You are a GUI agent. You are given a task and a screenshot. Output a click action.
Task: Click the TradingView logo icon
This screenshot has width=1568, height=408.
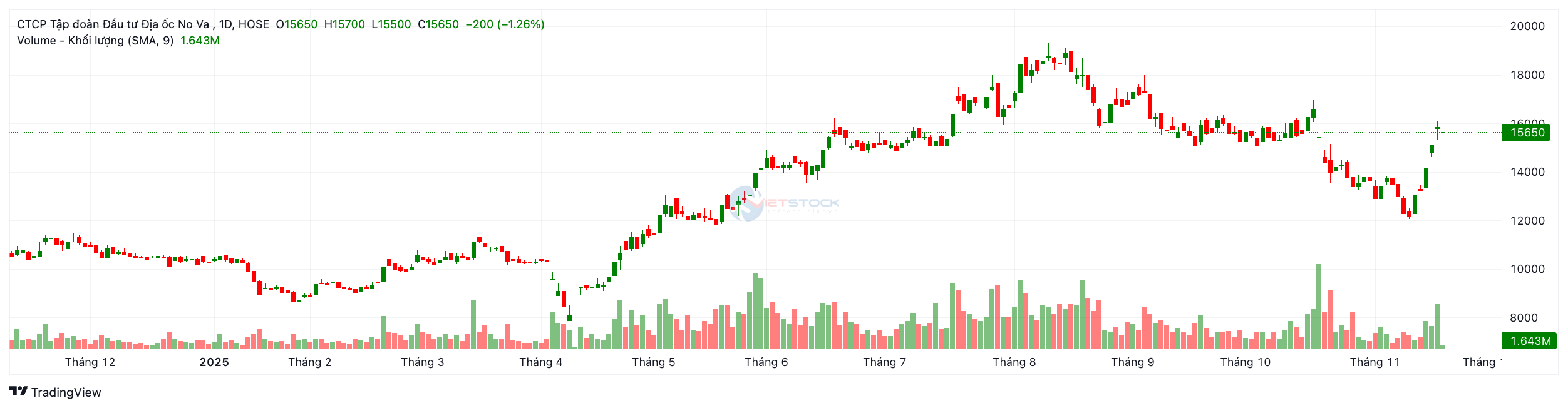pyautogui.click(x=19, y=392)
